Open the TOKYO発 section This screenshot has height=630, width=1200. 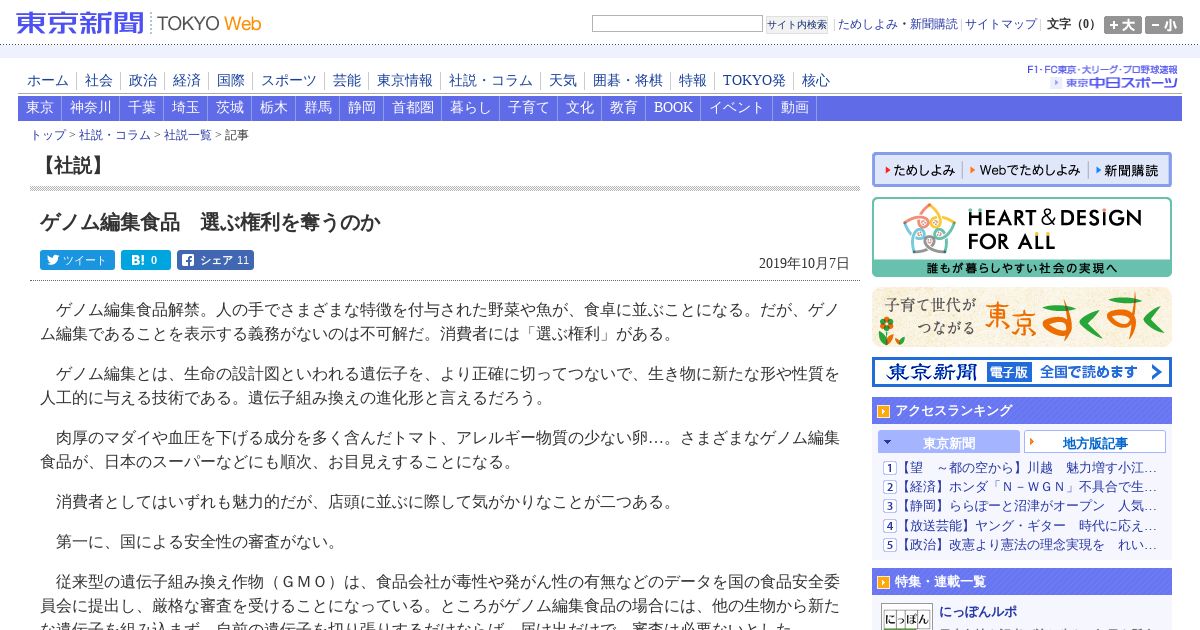pyautogui.click(x=754, y=81)
